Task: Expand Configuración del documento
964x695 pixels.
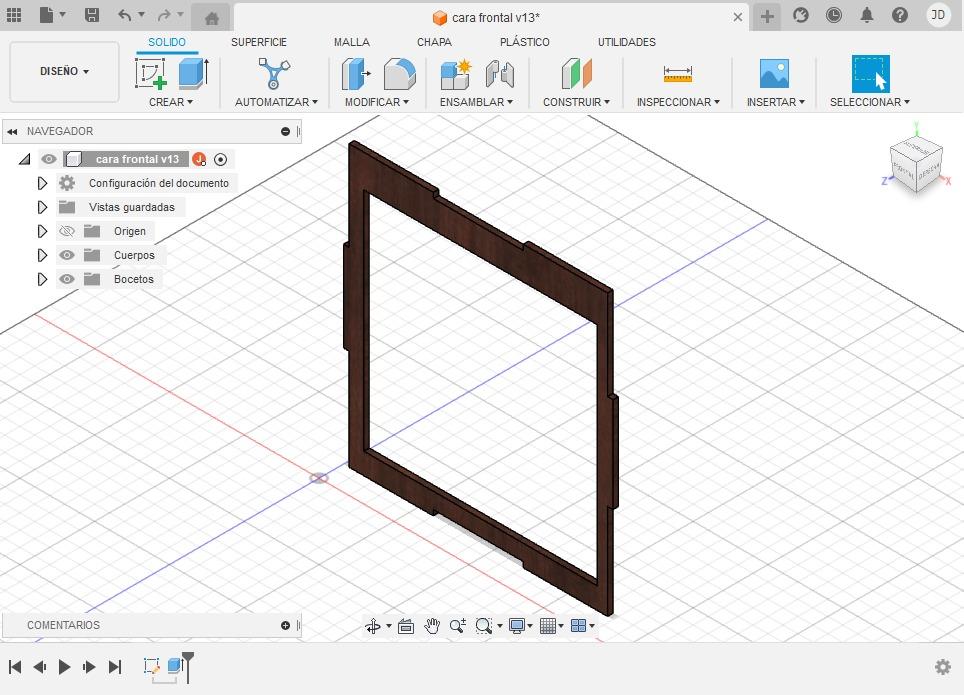Action: click(x=42, y=183)
